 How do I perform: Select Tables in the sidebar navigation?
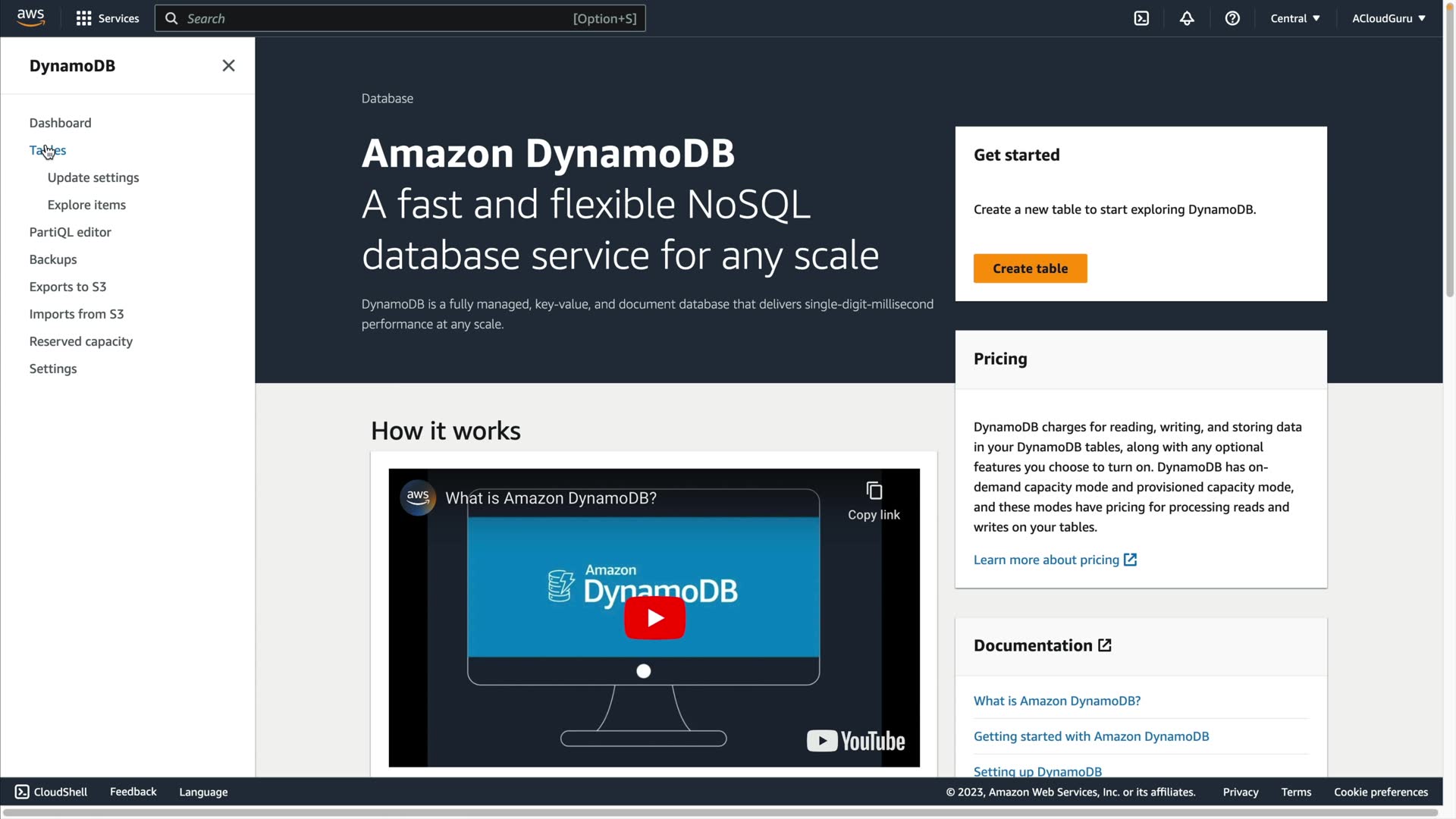point(47,150)
